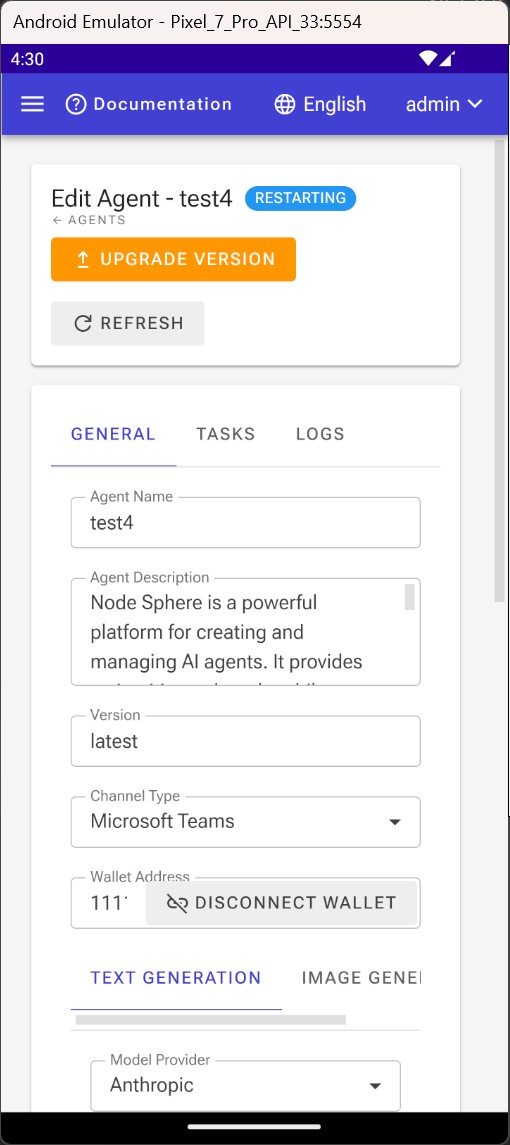Screen dimensions: 510x1145
Task: Click the 'Edit Agent - test4' heading
Action: click(x=142, y=198)
